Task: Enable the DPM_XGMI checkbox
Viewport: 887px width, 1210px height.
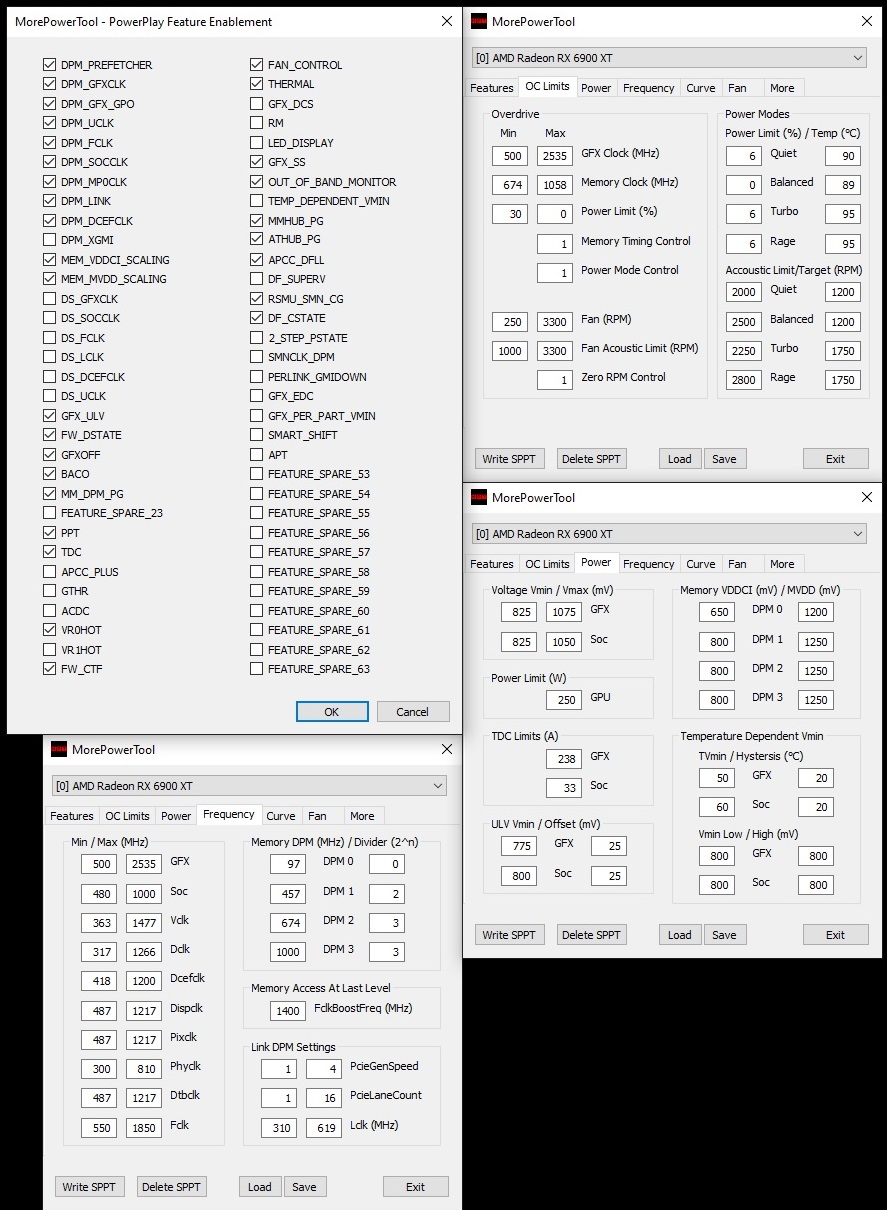Action: [x=50, y=240]
